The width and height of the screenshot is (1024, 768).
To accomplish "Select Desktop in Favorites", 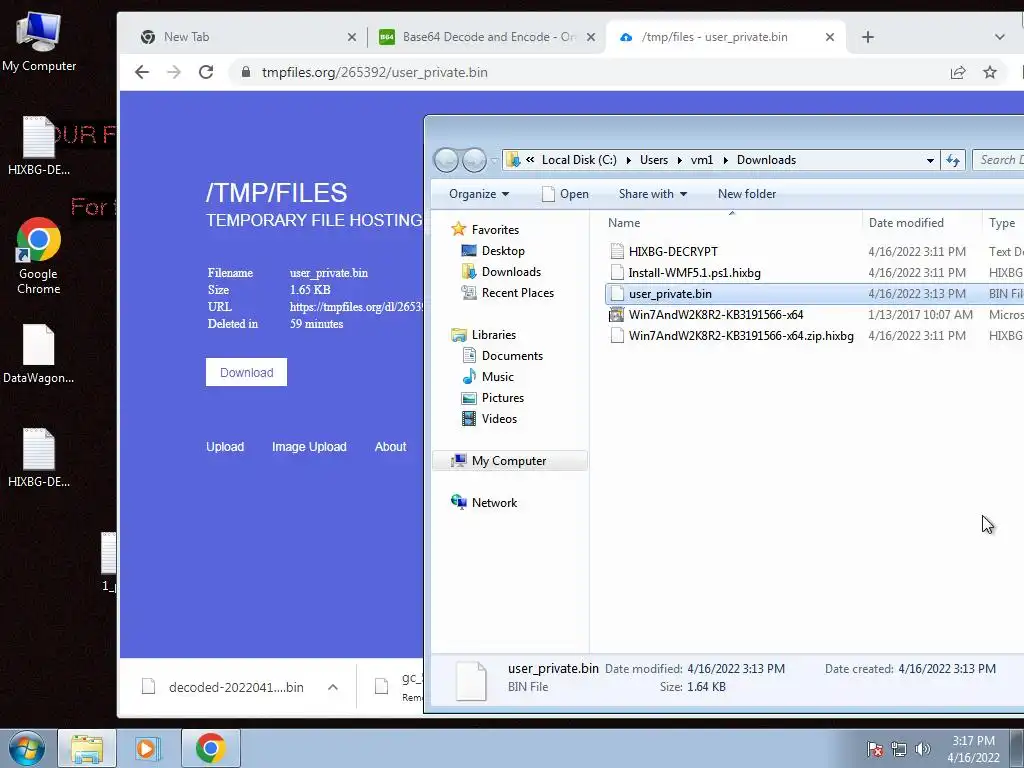I will tap(503, 251).
